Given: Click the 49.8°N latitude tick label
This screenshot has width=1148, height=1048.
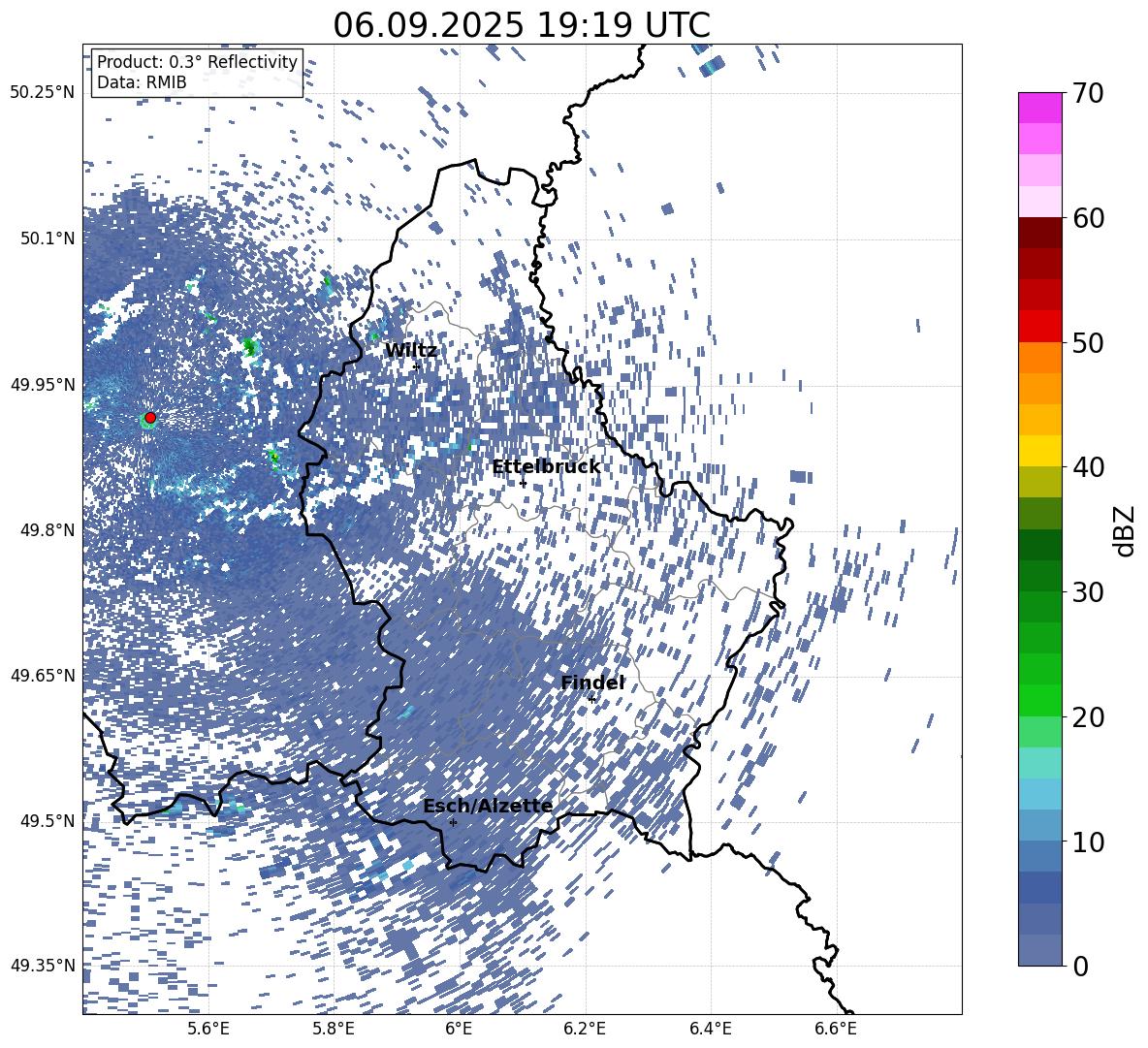Looking at the screenshot, I should pyautogui.click(x=48, y=530).
